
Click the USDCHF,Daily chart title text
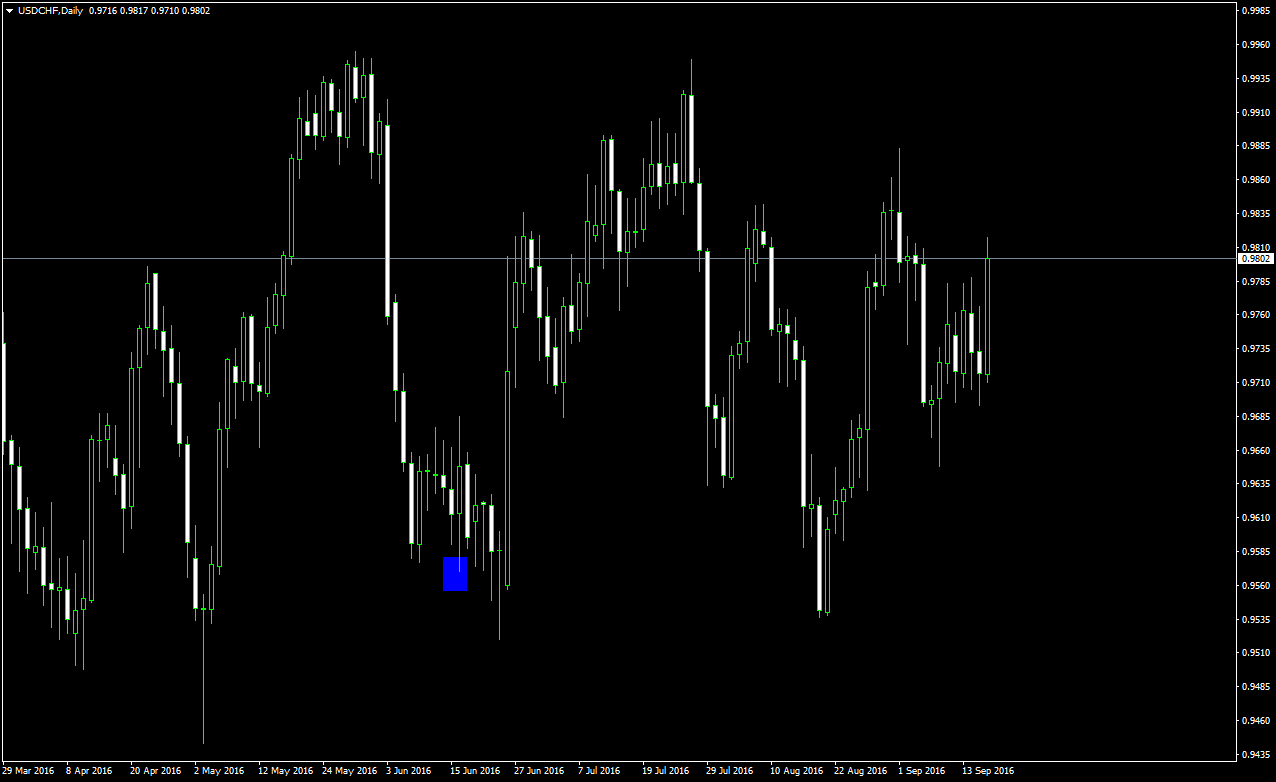pos(50,10)
